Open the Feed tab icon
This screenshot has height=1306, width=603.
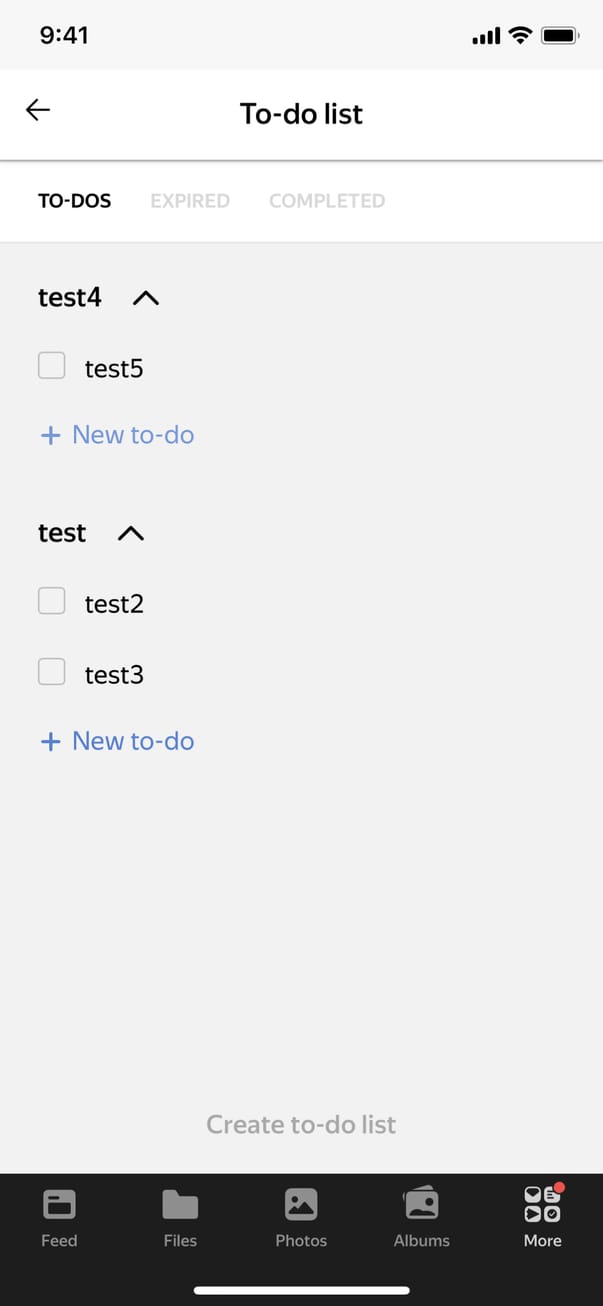pyautogui.click(x=59, y=1204)
